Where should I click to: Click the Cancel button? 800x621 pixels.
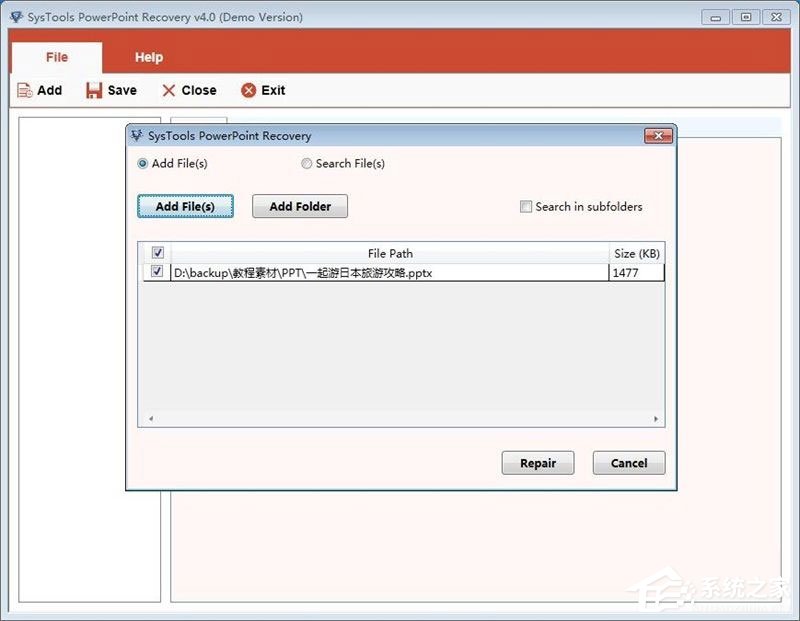pos(629,463)
